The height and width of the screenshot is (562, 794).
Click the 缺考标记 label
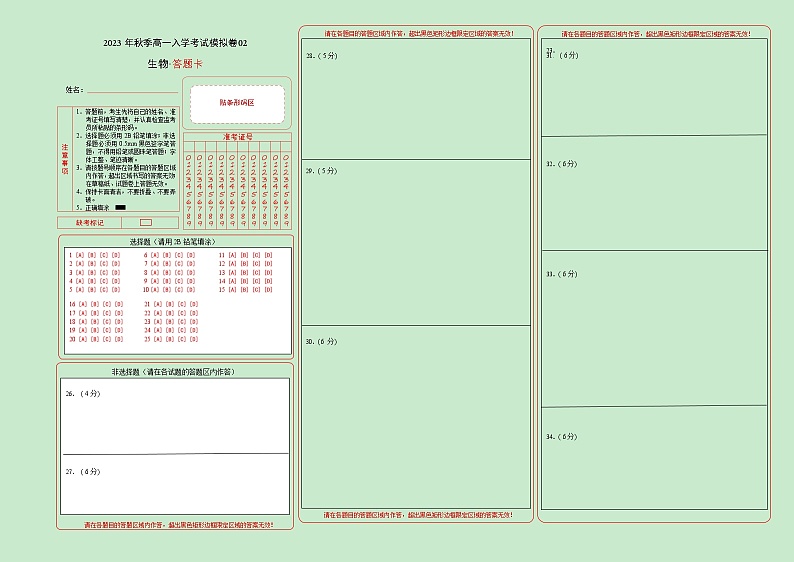[90, 223]
